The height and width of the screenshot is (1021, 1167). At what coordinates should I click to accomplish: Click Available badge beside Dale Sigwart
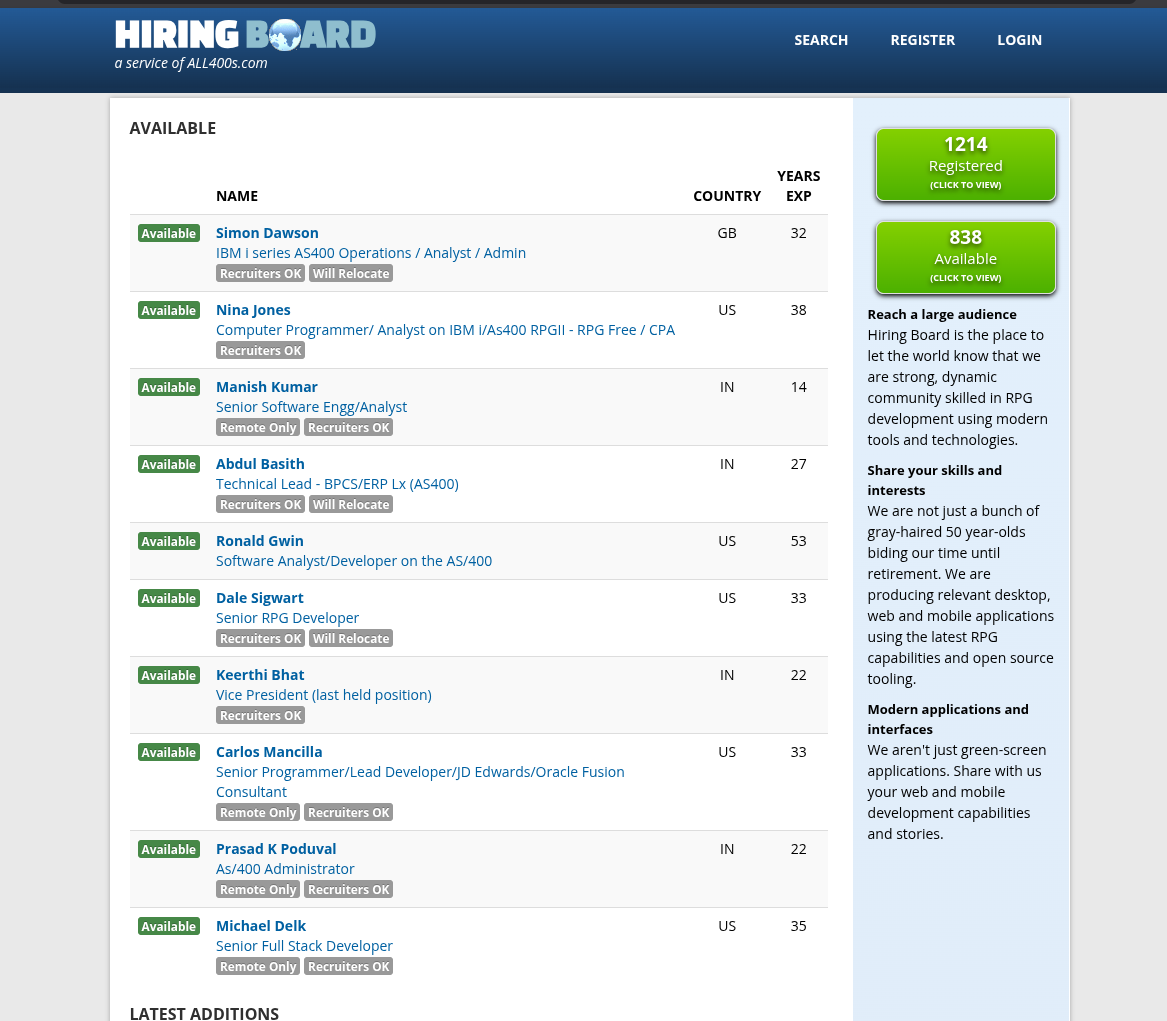pyautogui.click(x=169, y=598)
